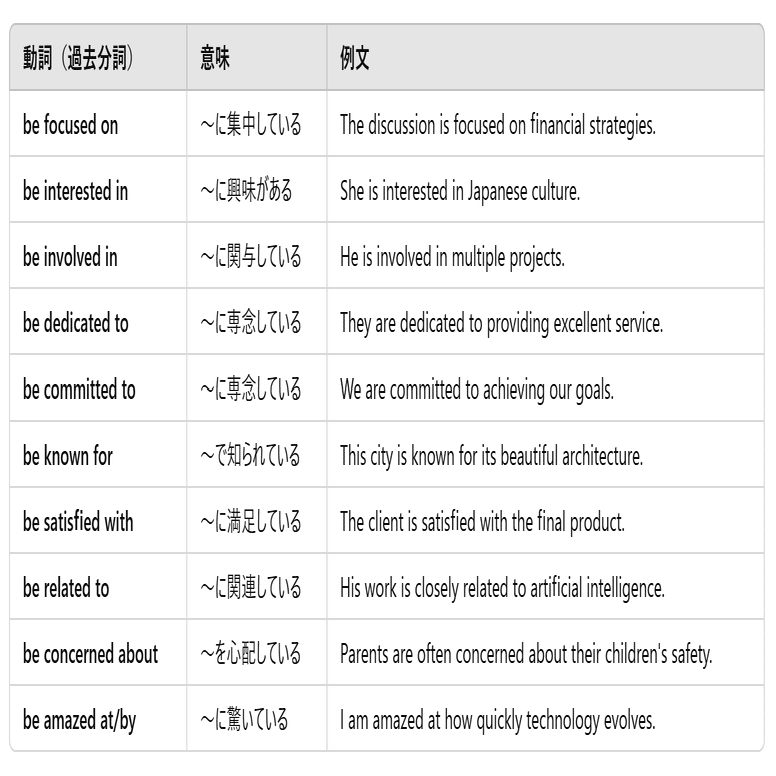Viewport: 776px width, 776px height.
Task: Click the meaning ～で知られている
Action: (250, 455)
